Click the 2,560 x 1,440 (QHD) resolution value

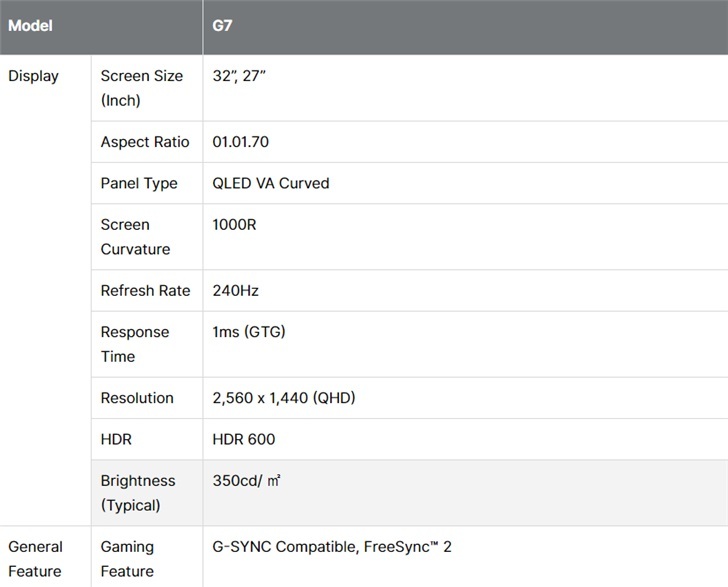click(284, 398)
